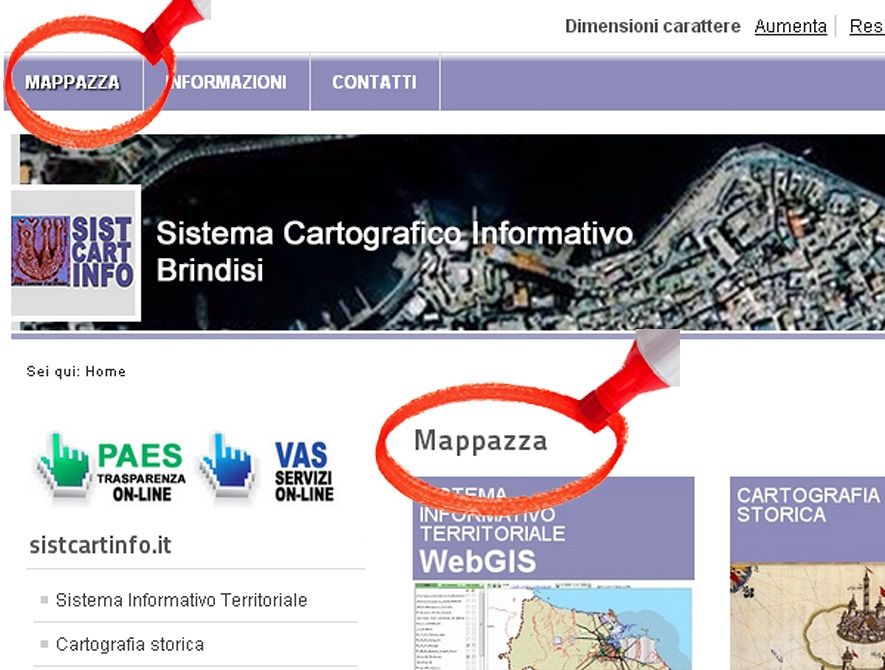Click the font size Reset link
The image size is (885, 670).
(x=865, y=26)
